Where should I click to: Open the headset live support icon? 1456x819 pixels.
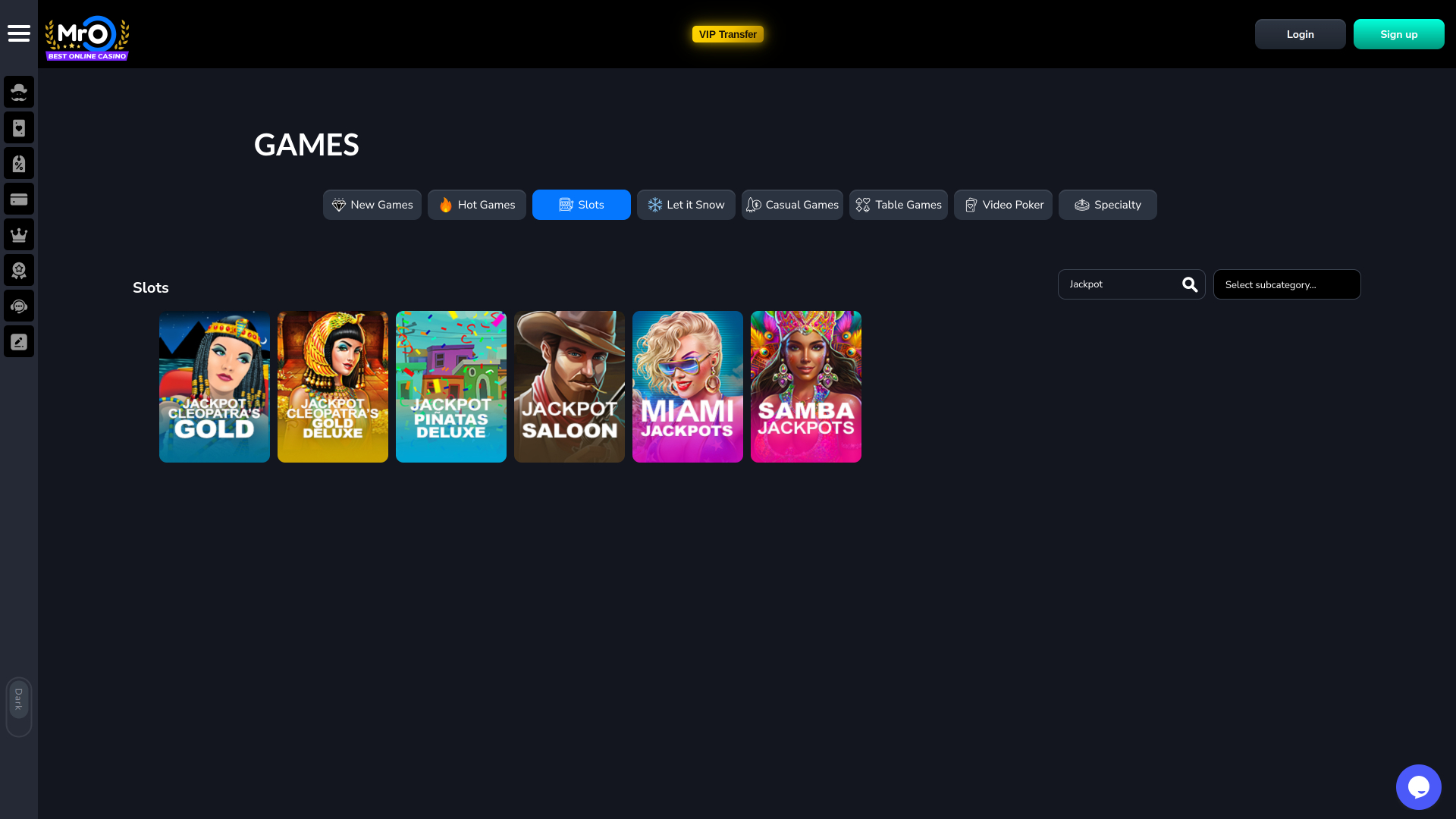pyautogui.click(x=18, y=306)
